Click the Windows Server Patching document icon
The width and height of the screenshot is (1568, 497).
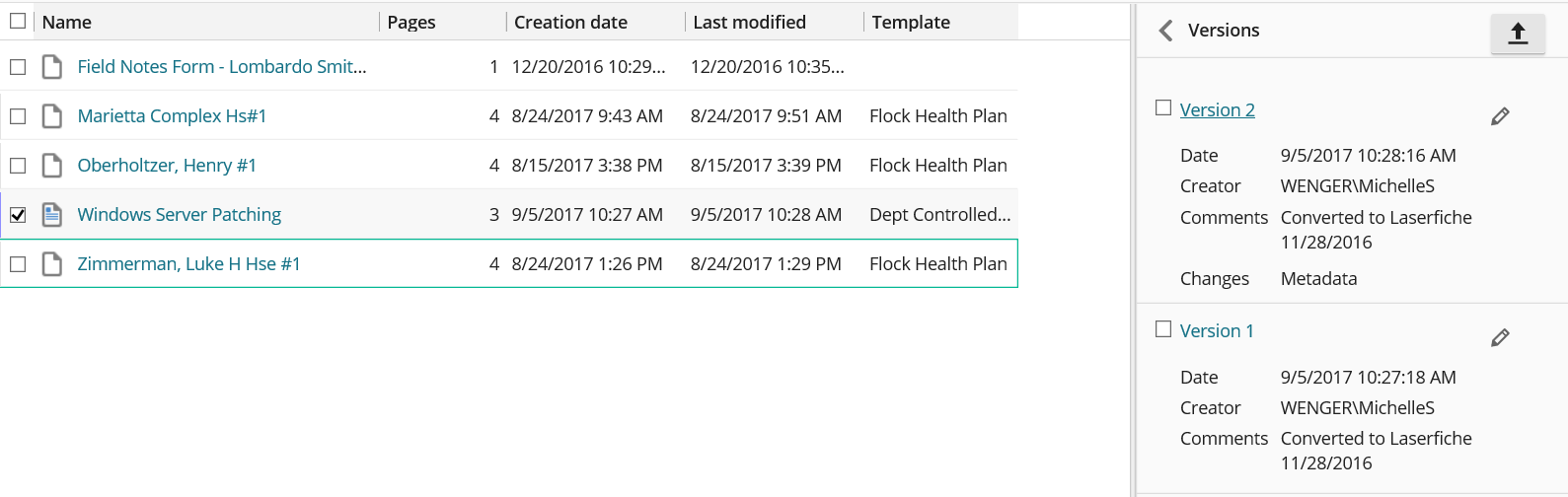[x=52, y=215]
